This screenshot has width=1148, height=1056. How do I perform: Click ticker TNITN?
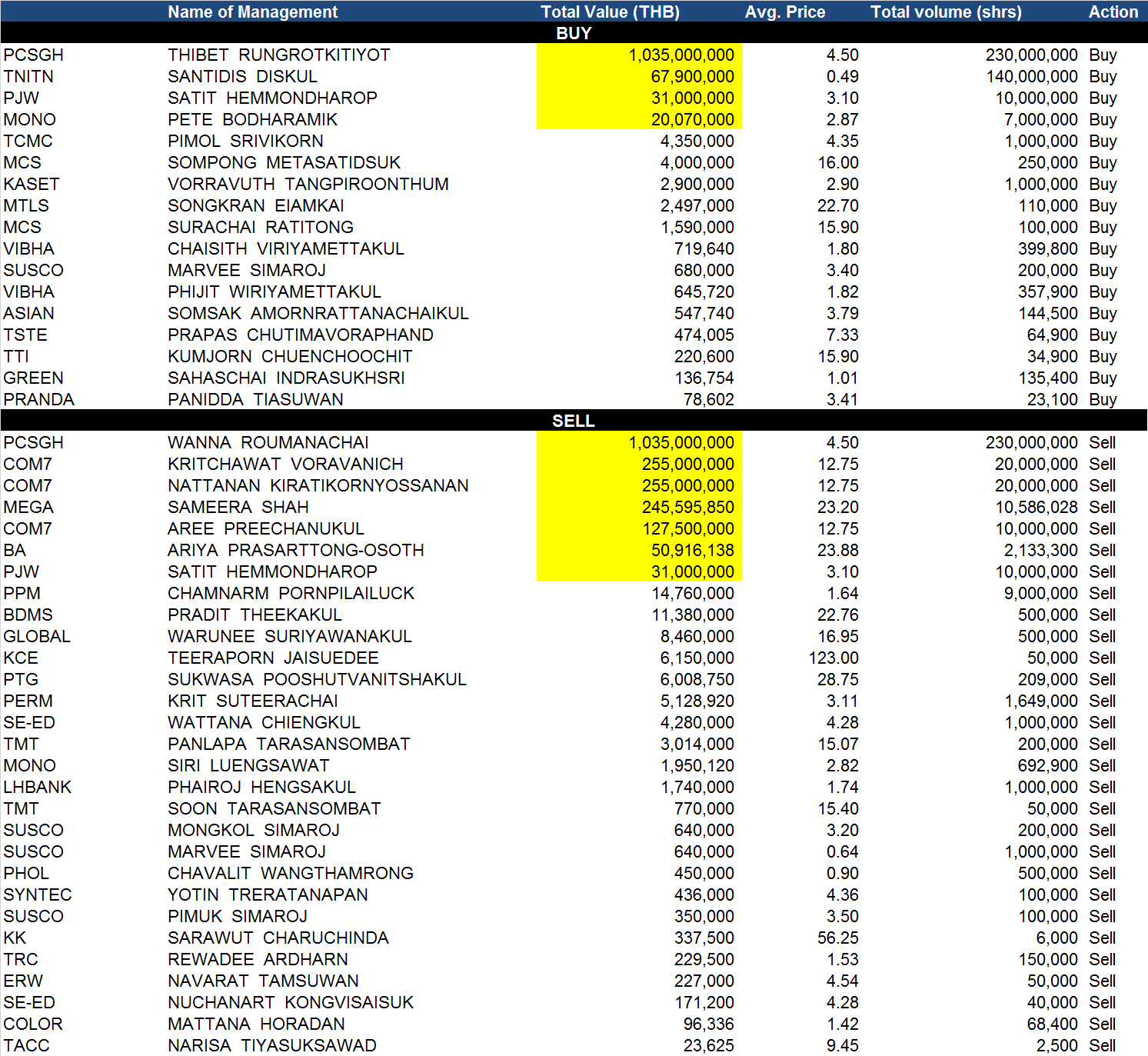coord(28,76)
